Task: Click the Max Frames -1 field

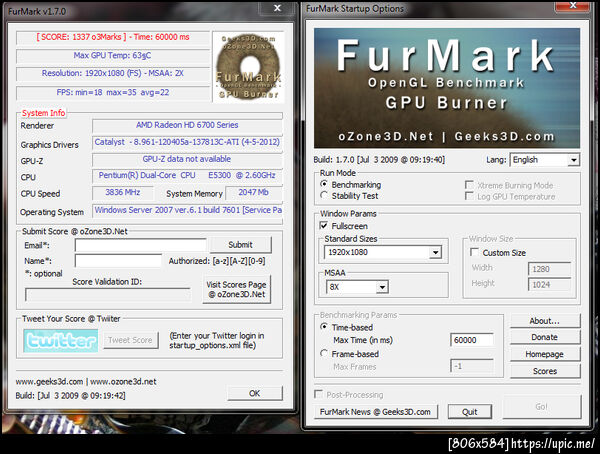Action: (x=472, y=366)
